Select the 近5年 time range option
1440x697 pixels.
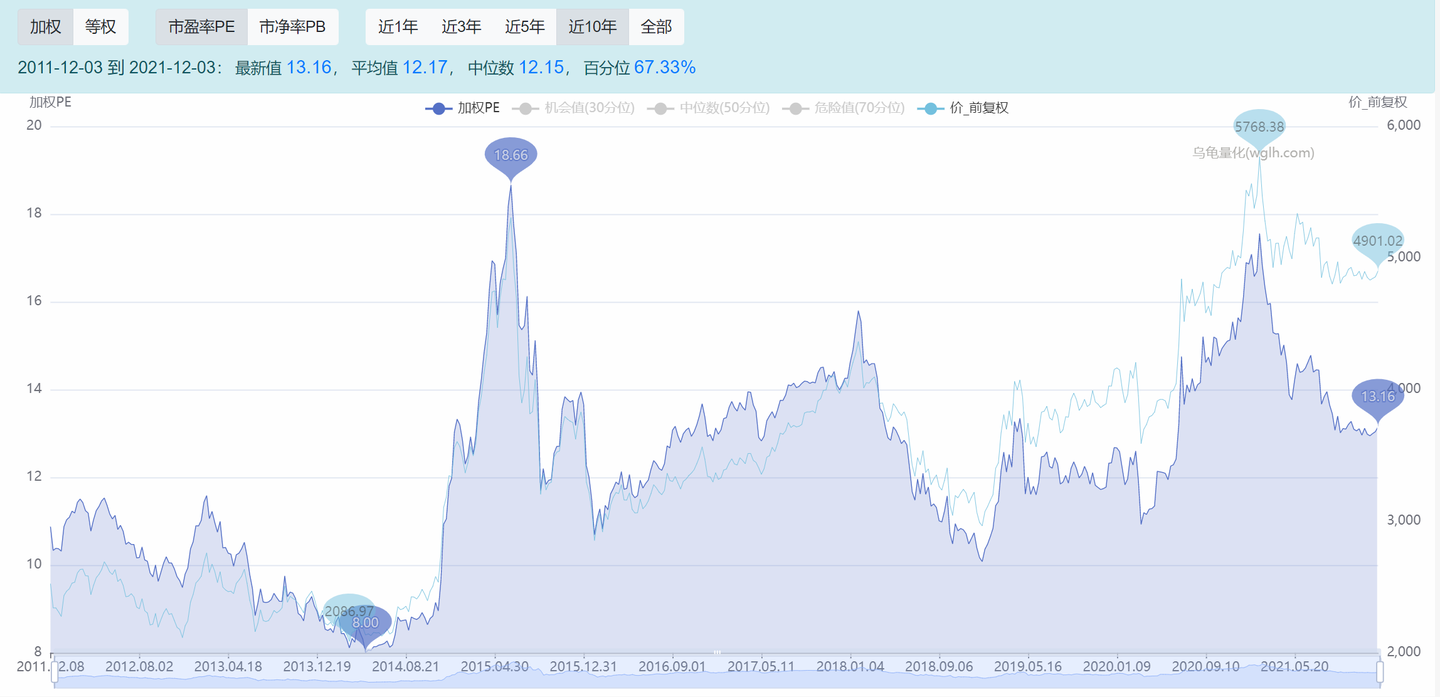coord(525,26)
